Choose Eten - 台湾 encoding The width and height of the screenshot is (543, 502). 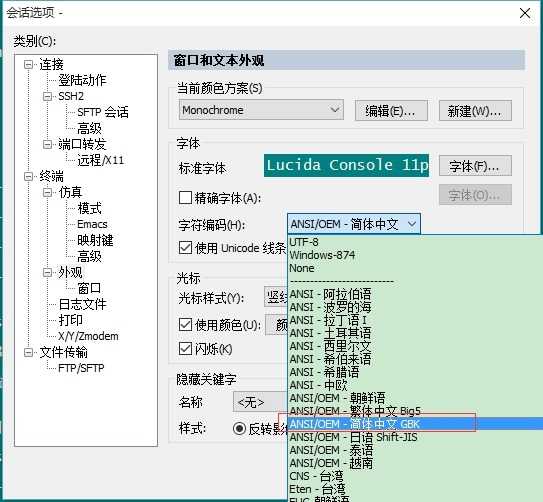pos(415,490)
